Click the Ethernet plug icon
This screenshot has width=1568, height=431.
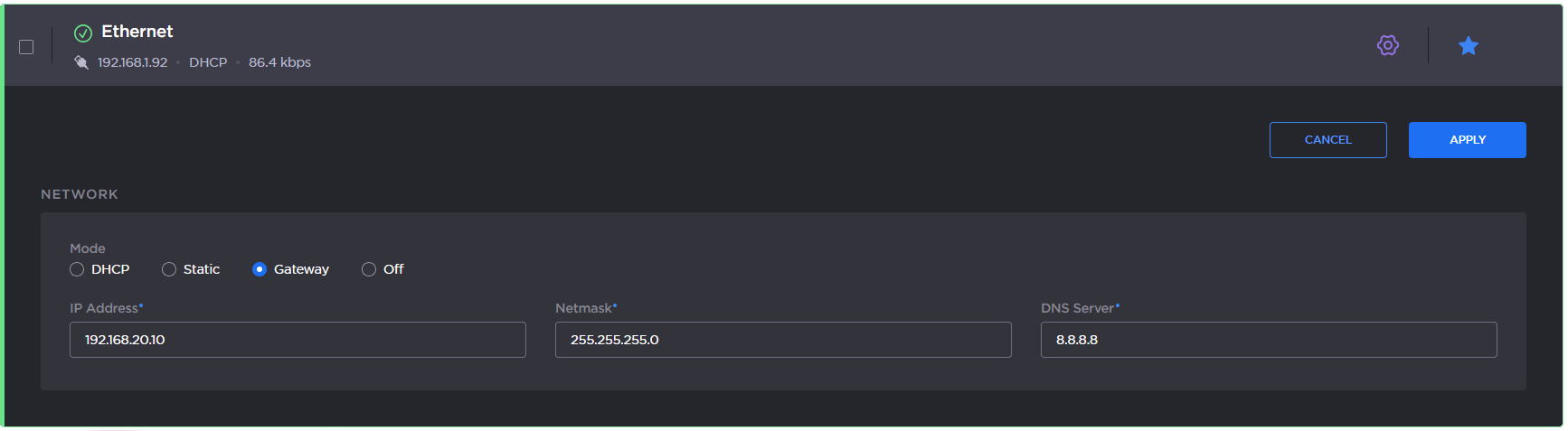point(81,62)
